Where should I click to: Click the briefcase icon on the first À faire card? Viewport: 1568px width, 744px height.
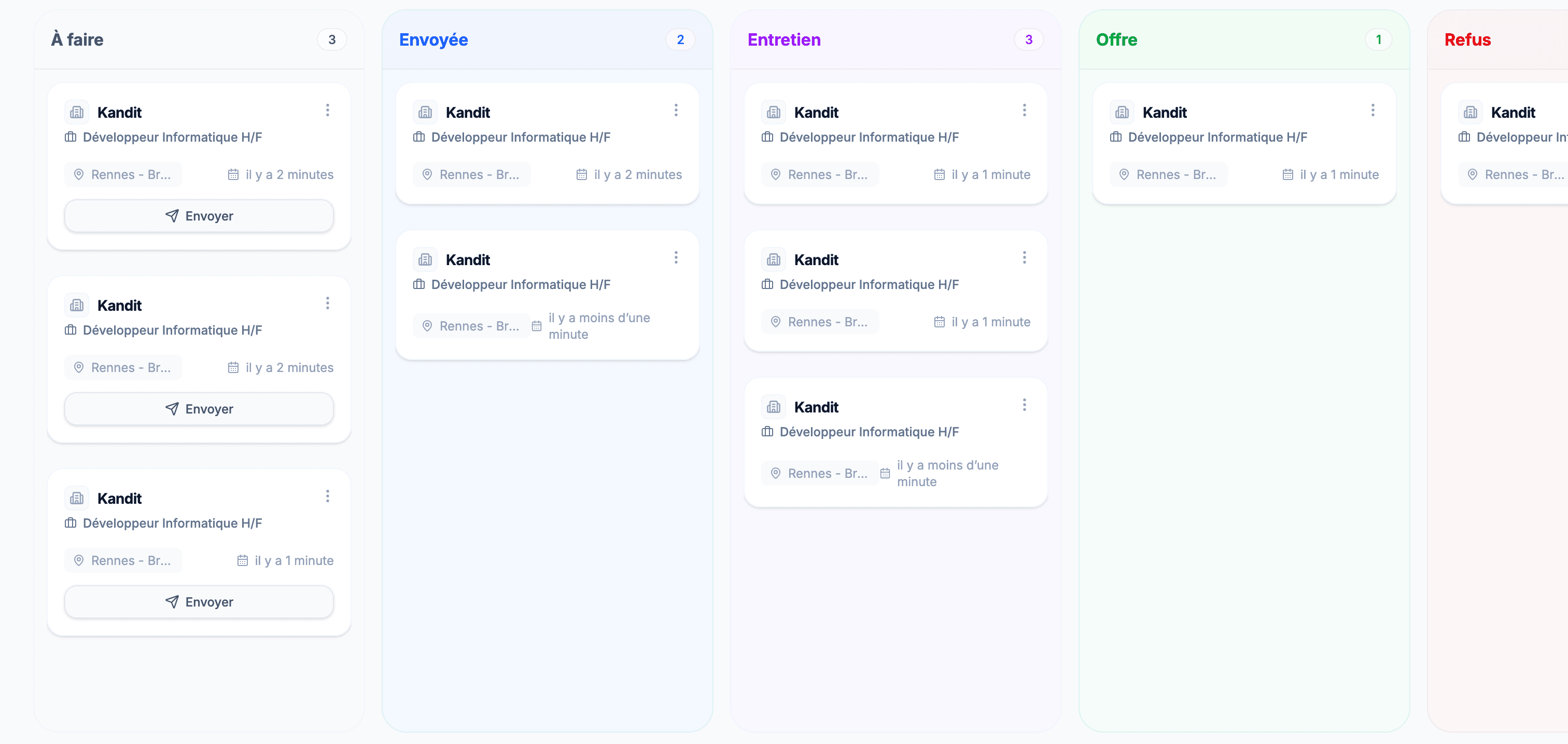coord(71,137)
